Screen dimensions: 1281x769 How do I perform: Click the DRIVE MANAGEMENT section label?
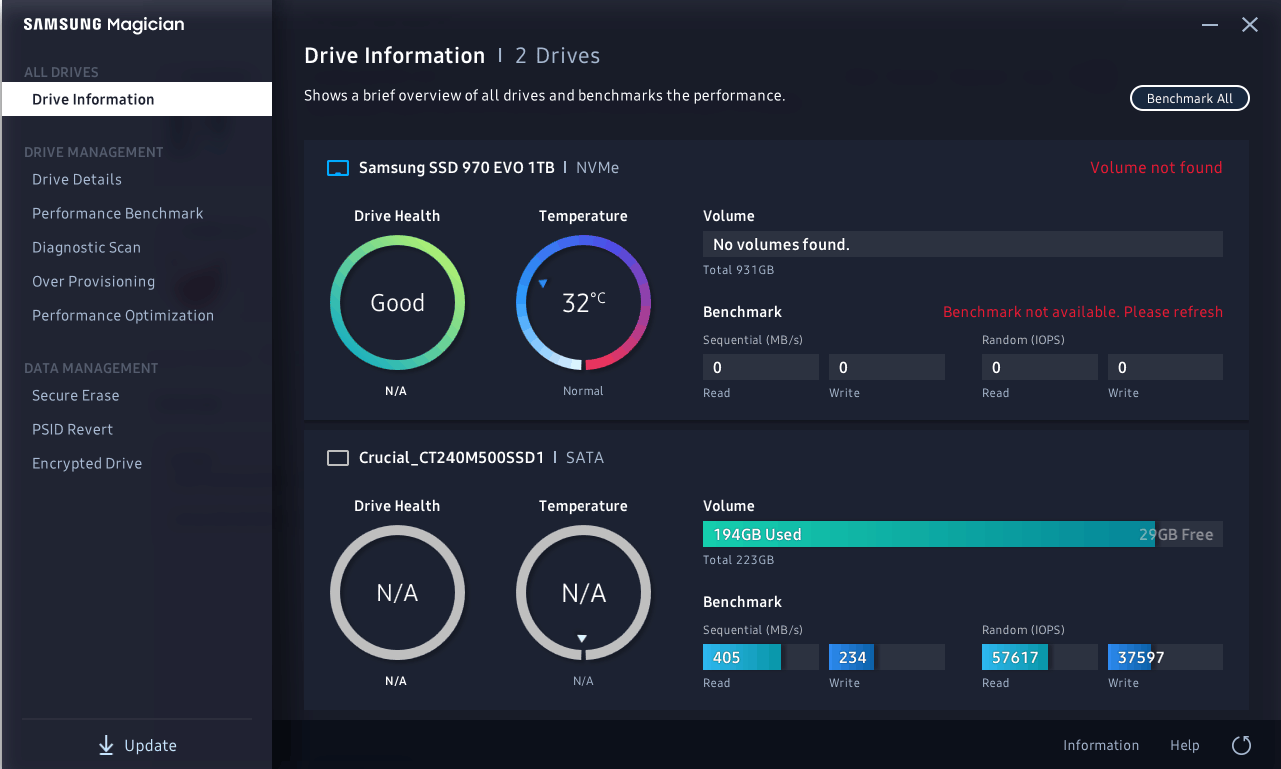pos(94,152)
